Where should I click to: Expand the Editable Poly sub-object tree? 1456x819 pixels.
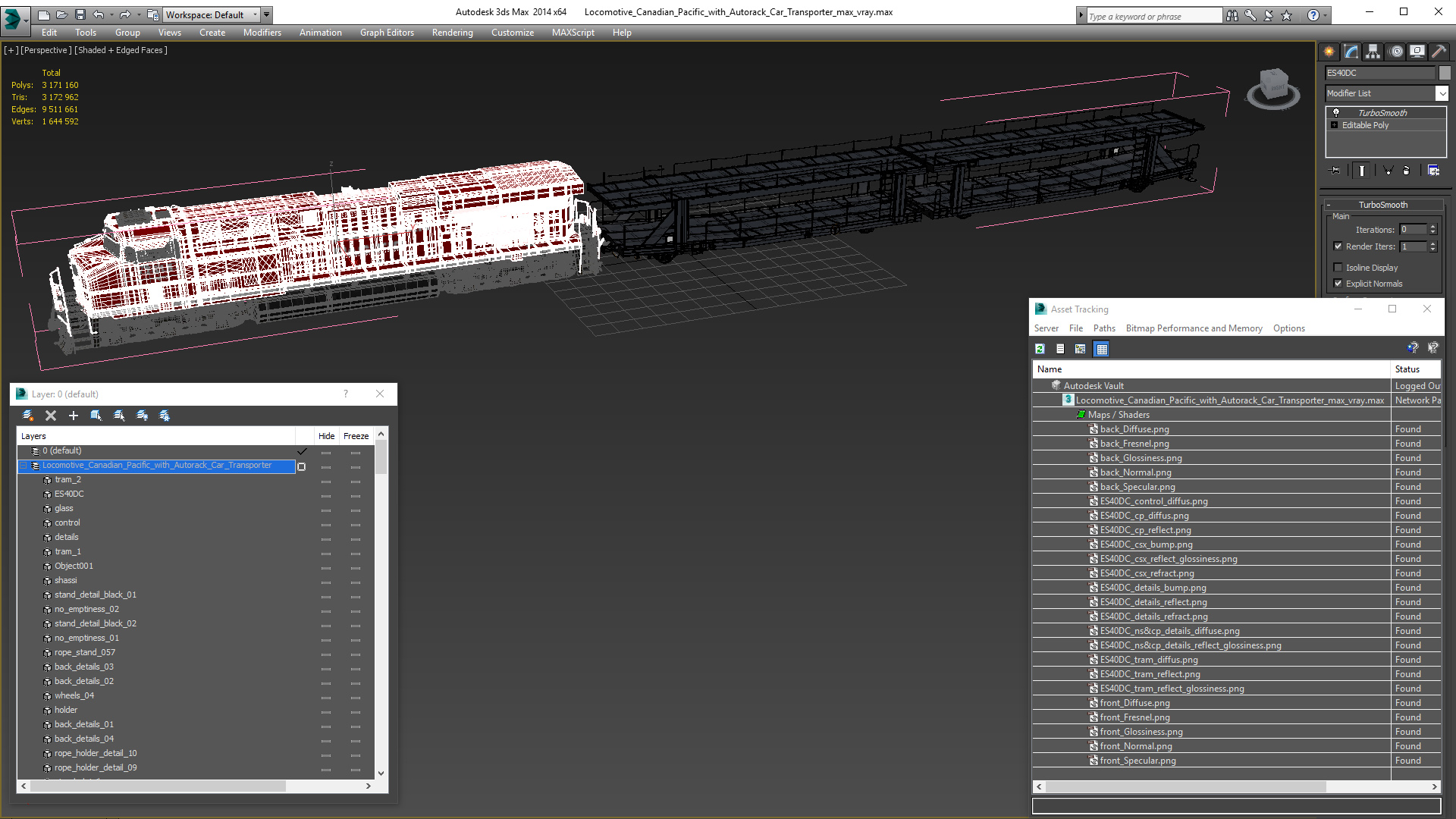point(1335,125)
